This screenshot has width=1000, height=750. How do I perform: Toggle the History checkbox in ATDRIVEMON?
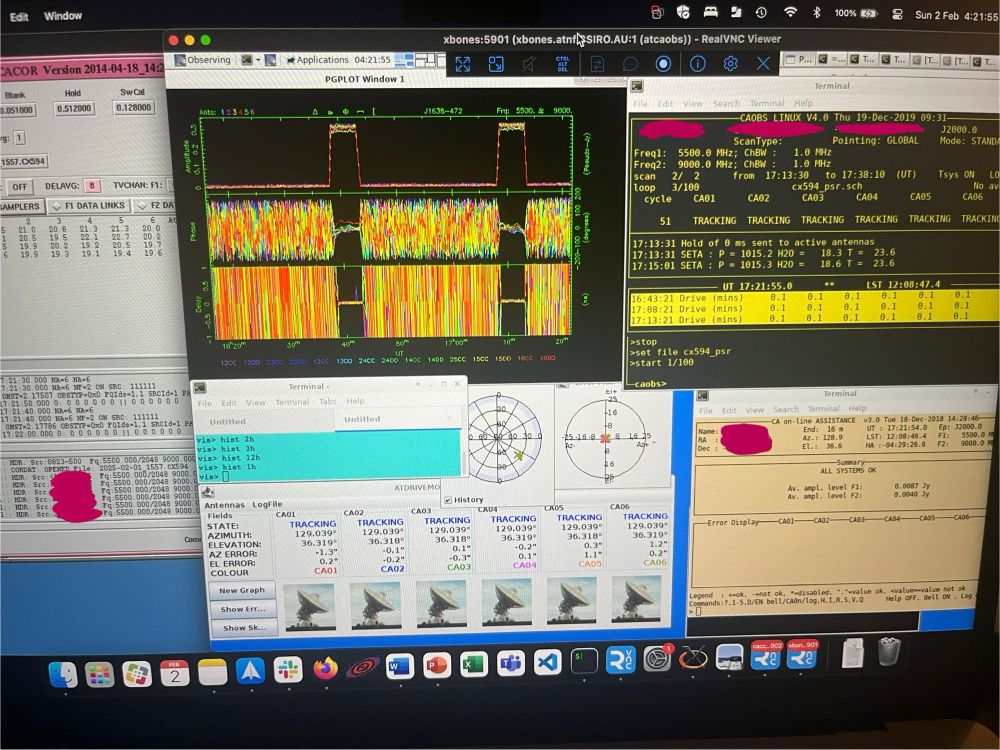pyautogui.click(x=448, y=500)
